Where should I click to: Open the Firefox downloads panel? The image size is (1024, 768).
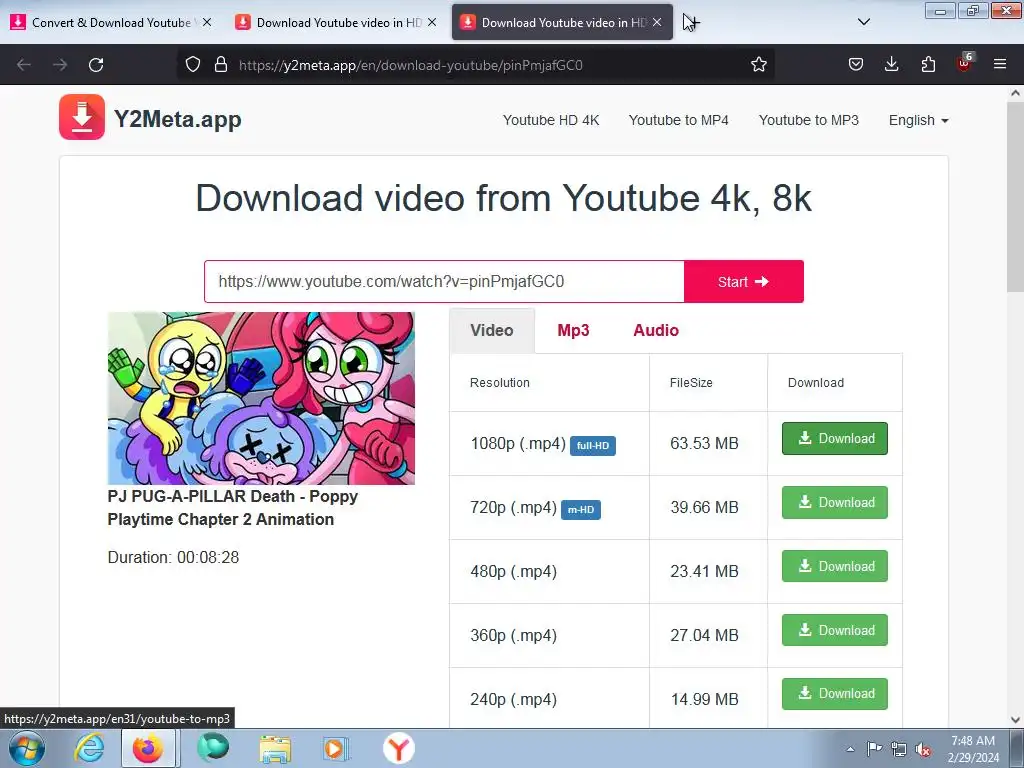pyautogui.click(x=891, y=64)
